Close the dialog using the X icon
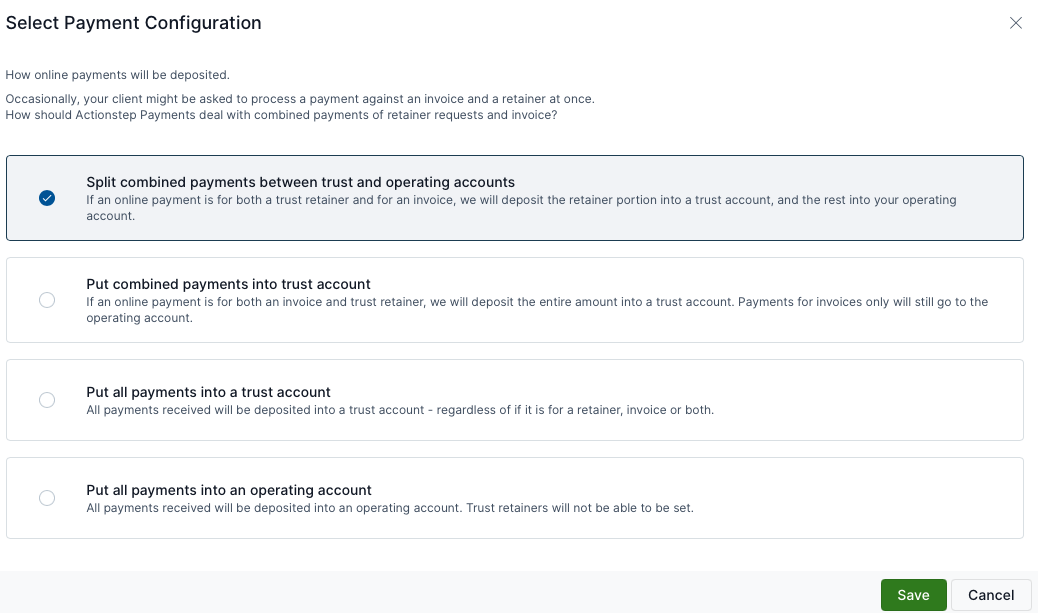The width and height of the screenshot is (1038, 613). point(1015,23)
